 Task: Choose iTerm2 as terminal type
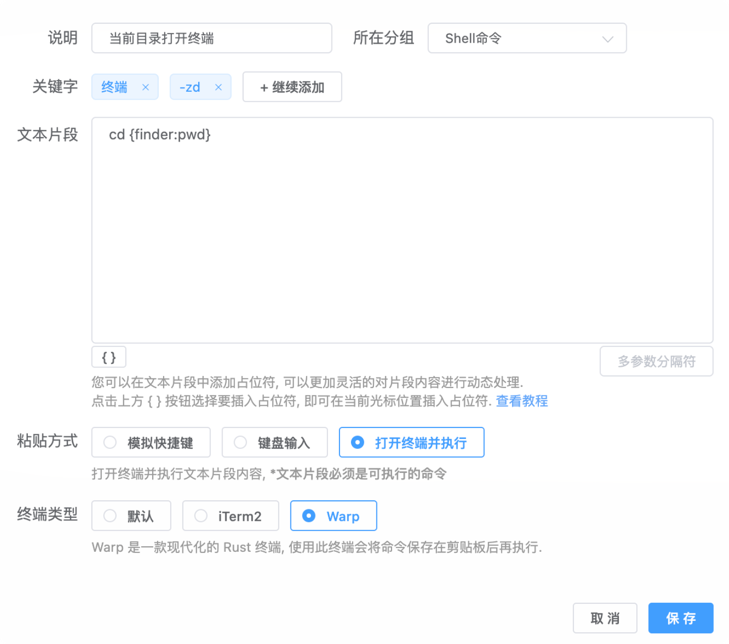229,516
